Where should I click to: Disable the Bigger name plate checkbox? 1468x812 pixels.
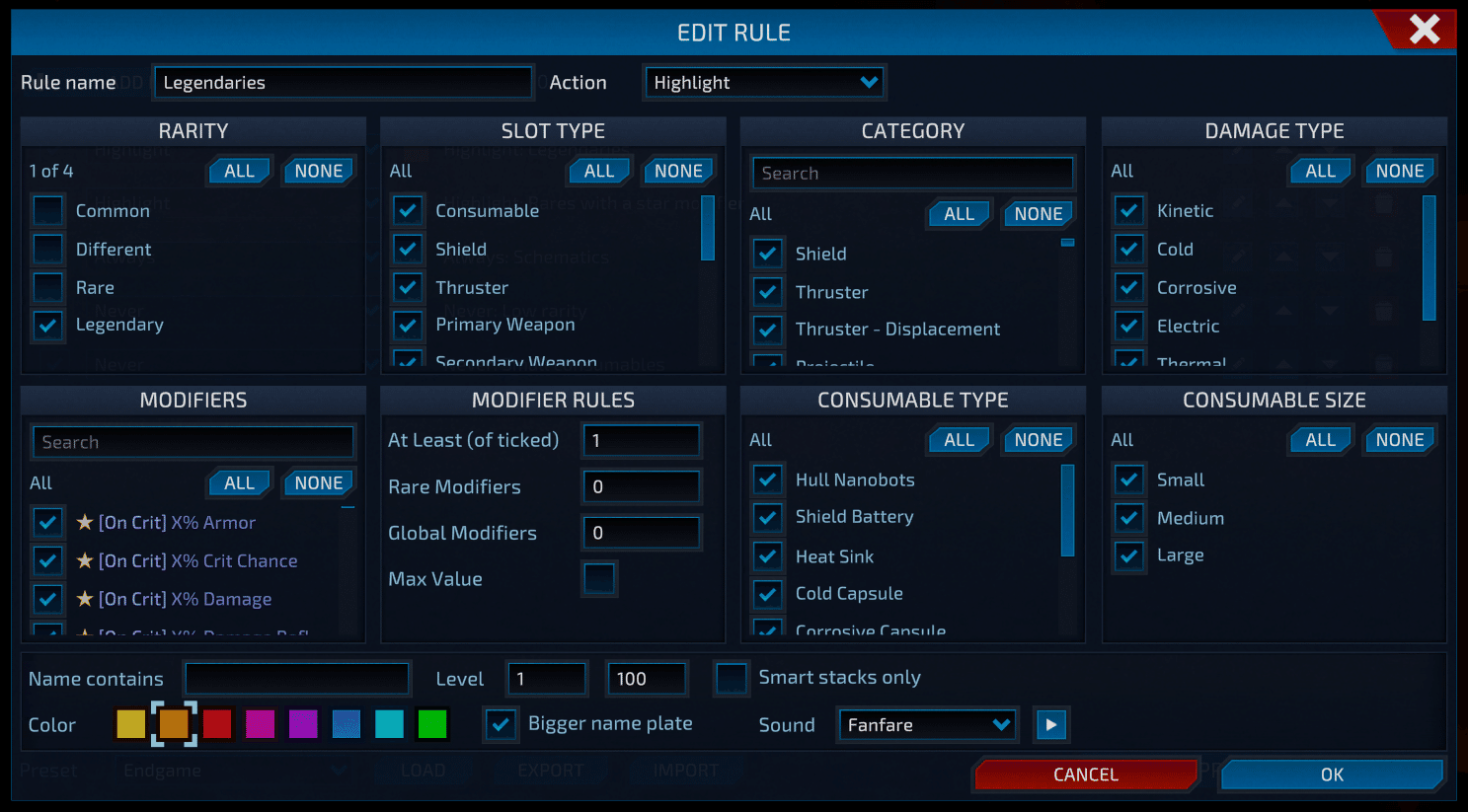[501, 724]
